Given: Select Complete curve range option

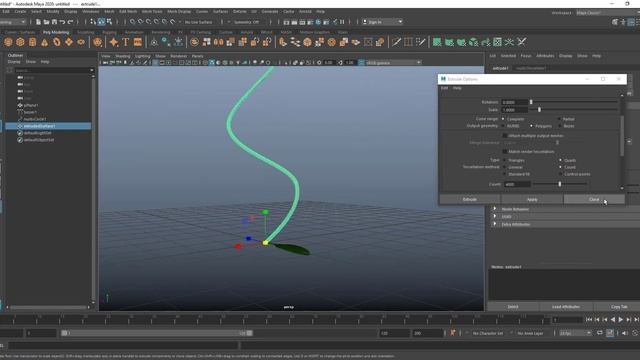Looking at the screenshot, I should 503,119.
